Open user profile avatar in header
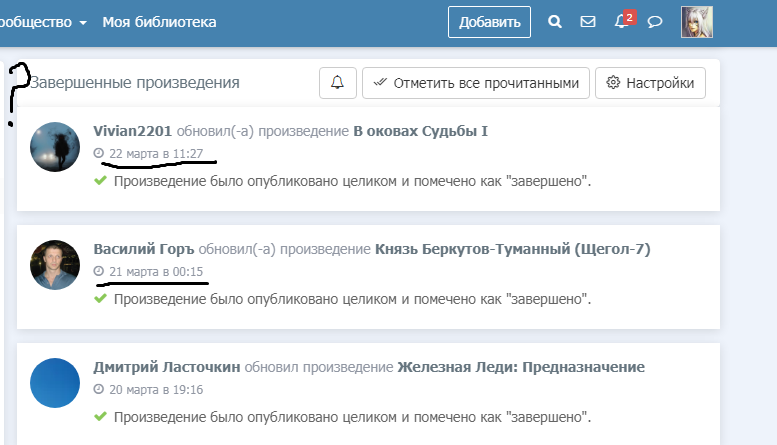Image resolution: width=777 pixels, height=445 pixels. 697,21
